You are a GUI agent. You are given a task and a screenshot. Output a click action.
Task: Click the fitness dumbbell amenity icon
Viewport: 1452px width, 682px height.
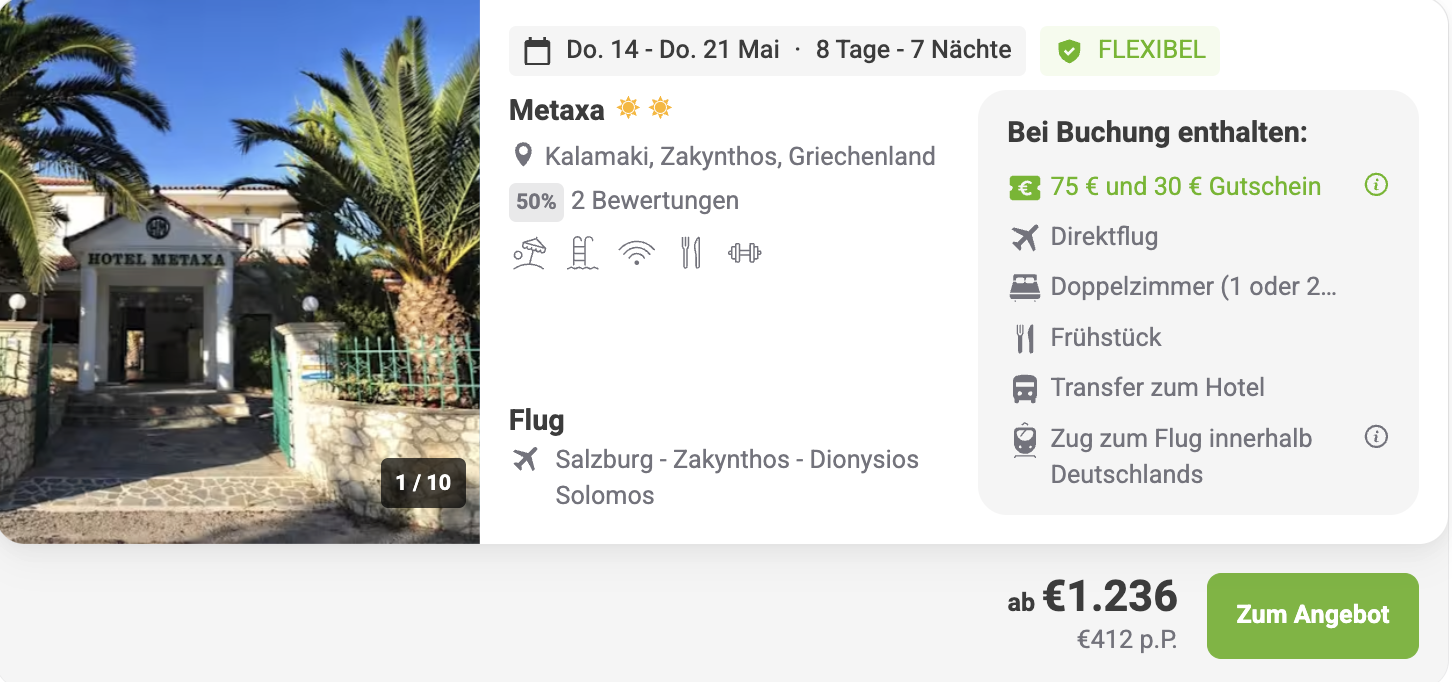coord(745,253)
